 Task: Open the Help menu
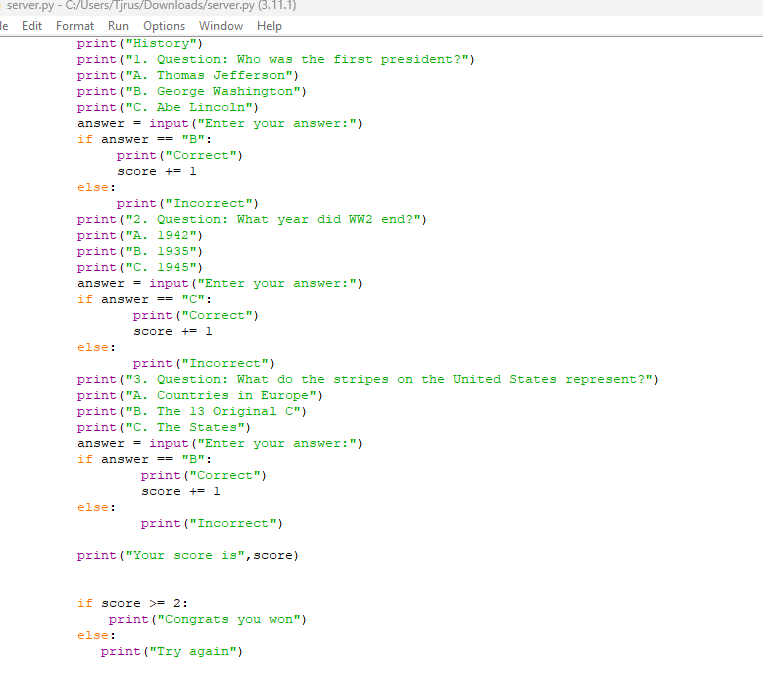tap(269, 26)
